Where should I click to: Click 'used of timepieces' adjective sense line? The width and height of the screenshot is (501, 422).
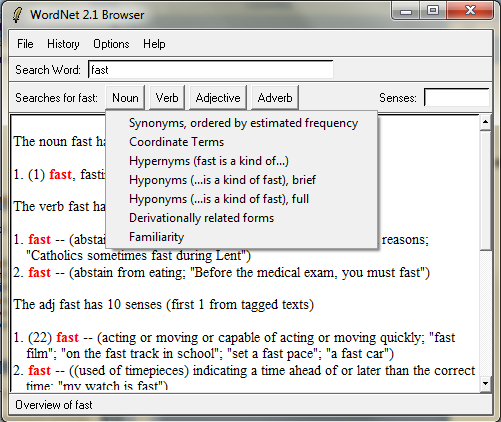(244, 370)
